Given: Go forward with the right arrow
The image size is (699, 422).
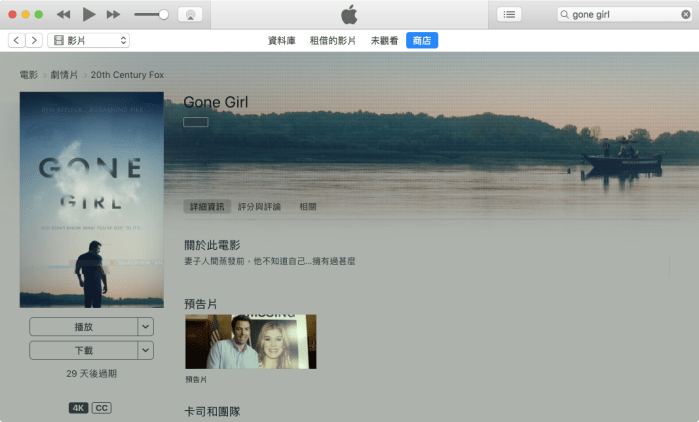Looking at the screenshot, I should point(34,40).
